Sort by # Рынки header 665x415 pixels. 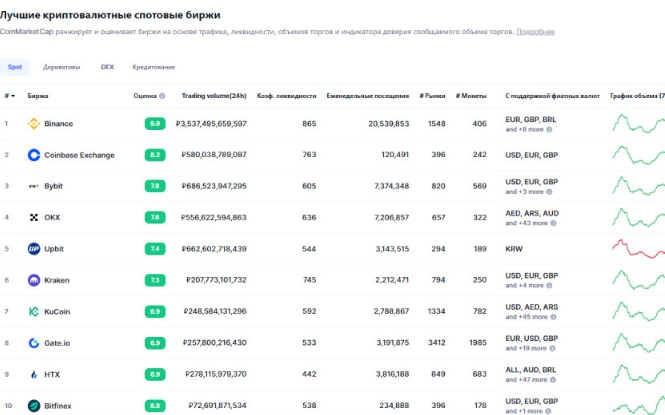click(432, 96)
